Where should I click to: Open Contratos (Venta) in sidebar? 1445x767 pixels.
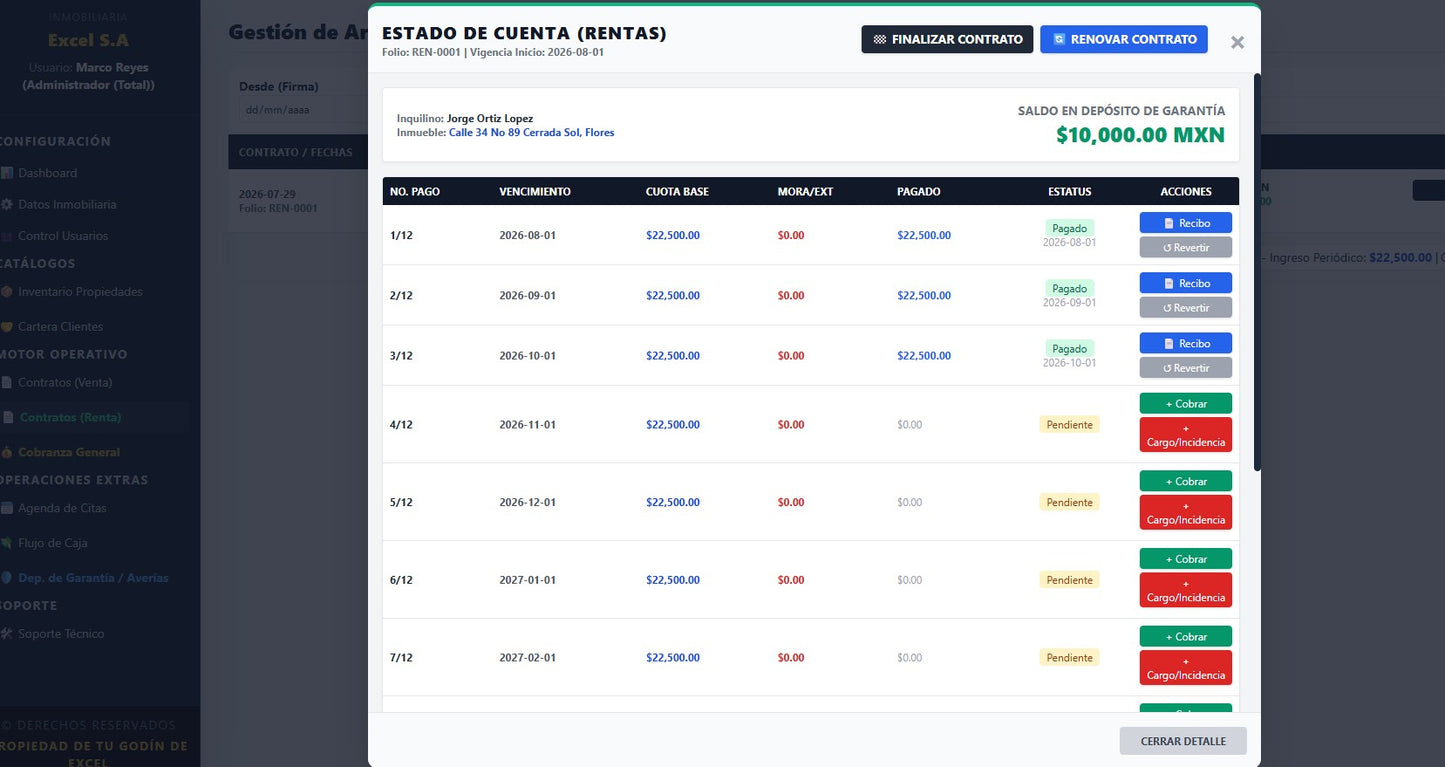coord(65,382)
